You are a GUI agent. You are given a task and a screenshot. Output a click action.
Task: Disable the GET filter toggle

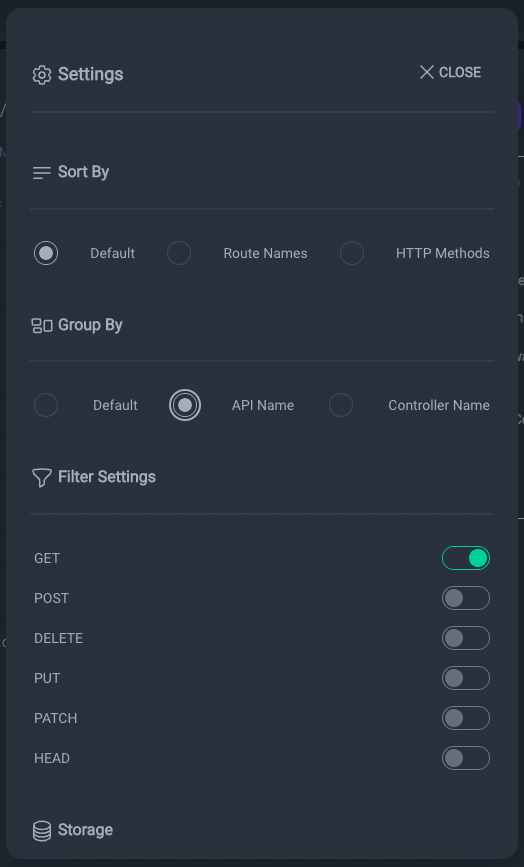point(466,558)
